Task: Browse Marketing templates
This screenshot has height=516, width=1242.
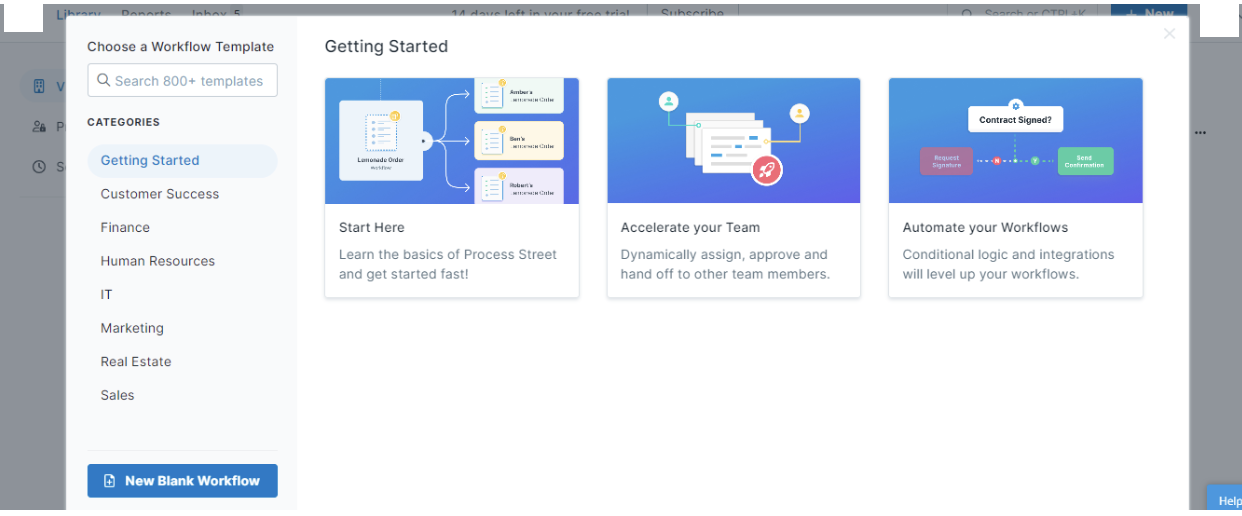Action: 132,328
